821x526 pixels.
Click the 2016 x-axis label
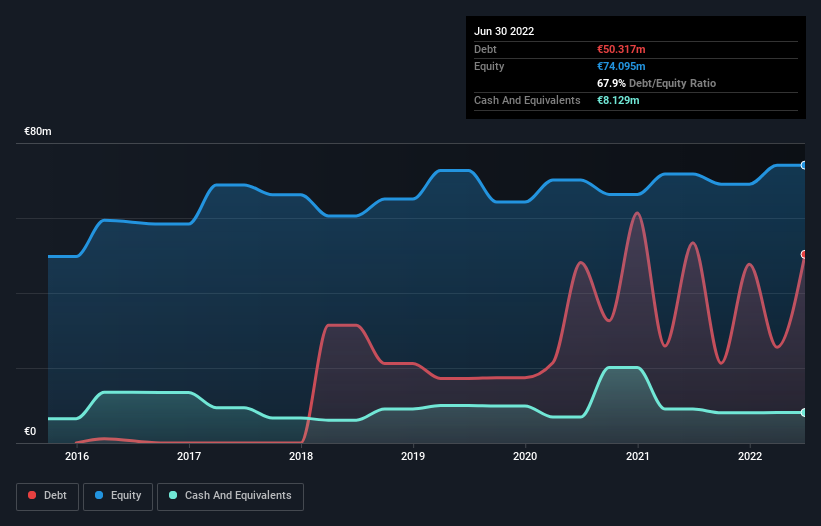tap(77, 456)
